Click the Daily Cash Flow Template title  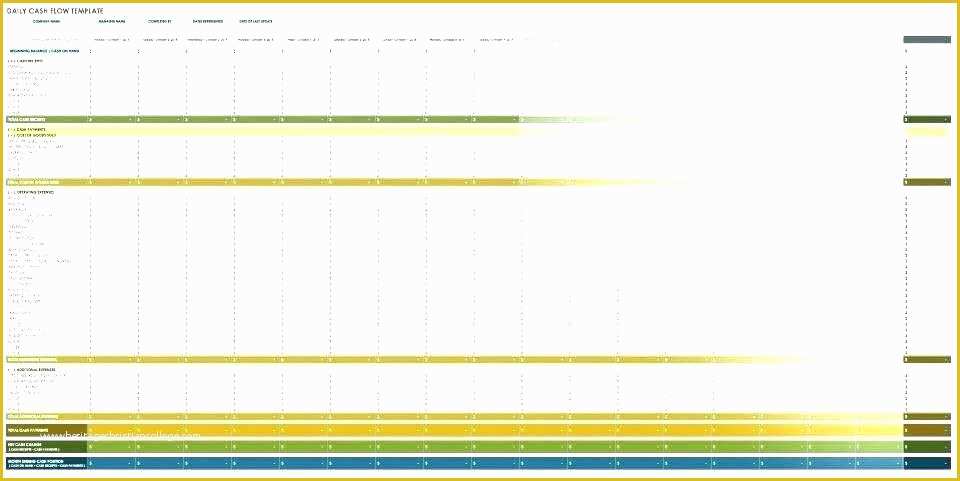tap(55, 11)
